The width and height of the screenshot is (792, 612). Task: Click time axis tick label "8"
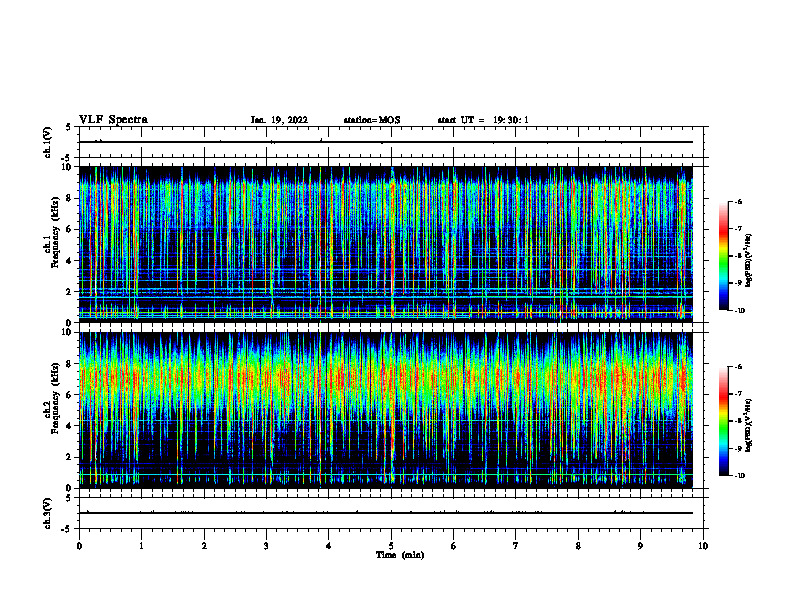tap(578, 546)
